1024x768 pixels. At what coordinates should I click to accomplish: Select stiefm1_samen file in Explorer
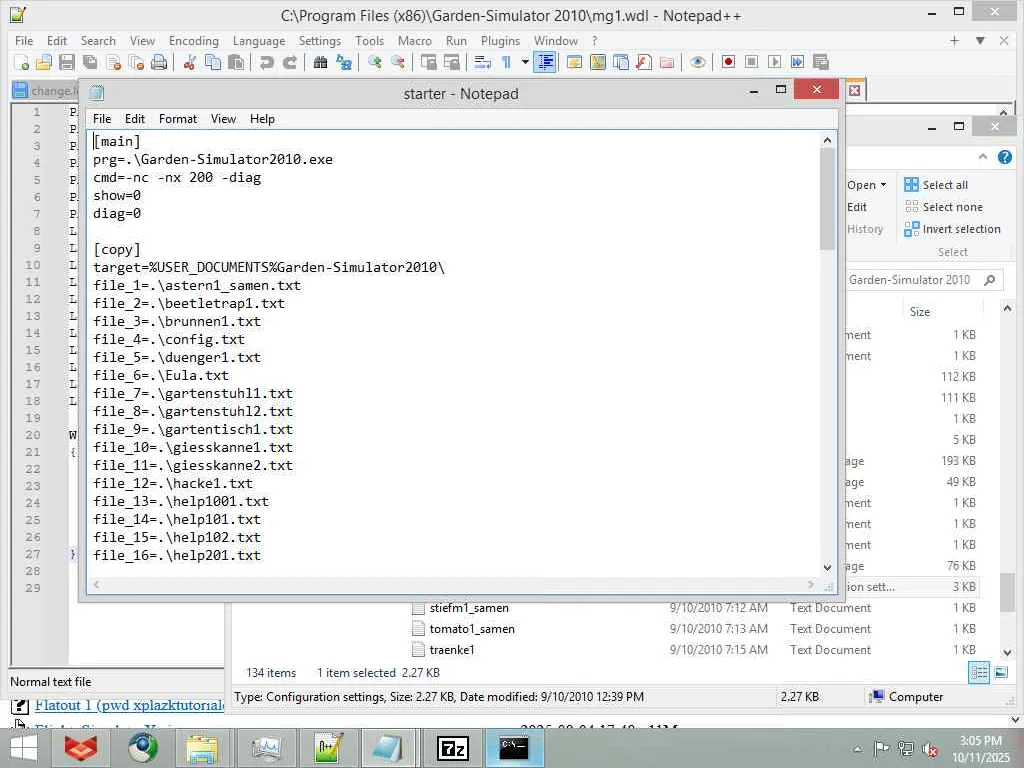[469, 608]
